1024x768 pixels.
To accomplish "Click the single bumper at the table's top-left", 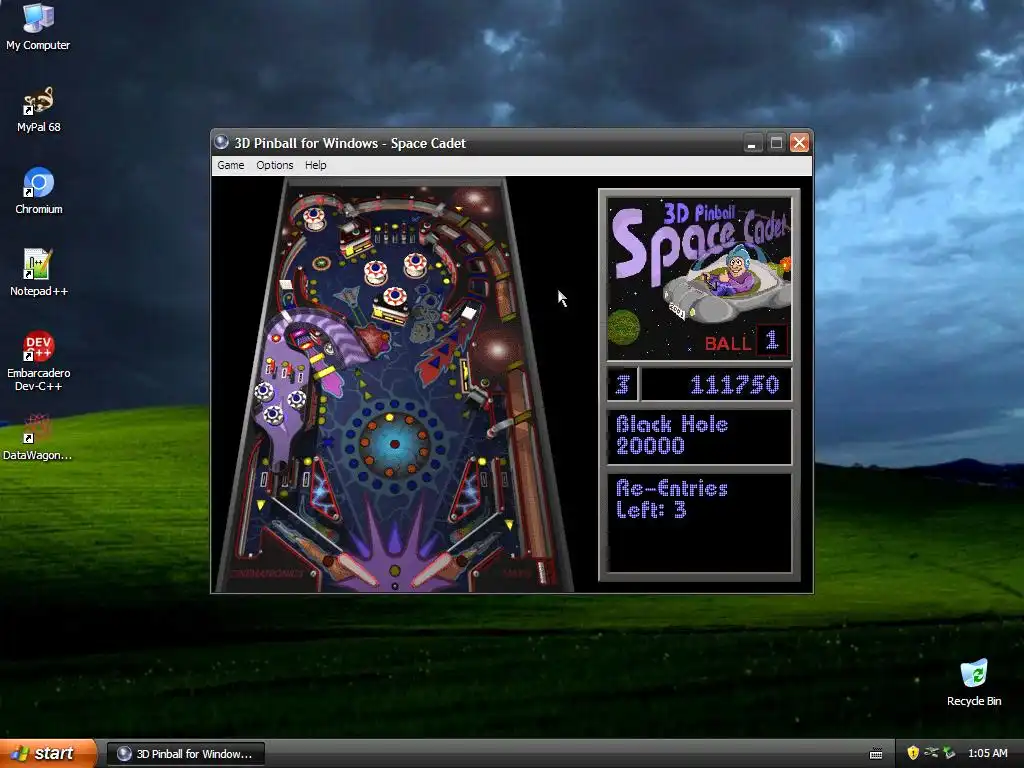I will 314,217.
